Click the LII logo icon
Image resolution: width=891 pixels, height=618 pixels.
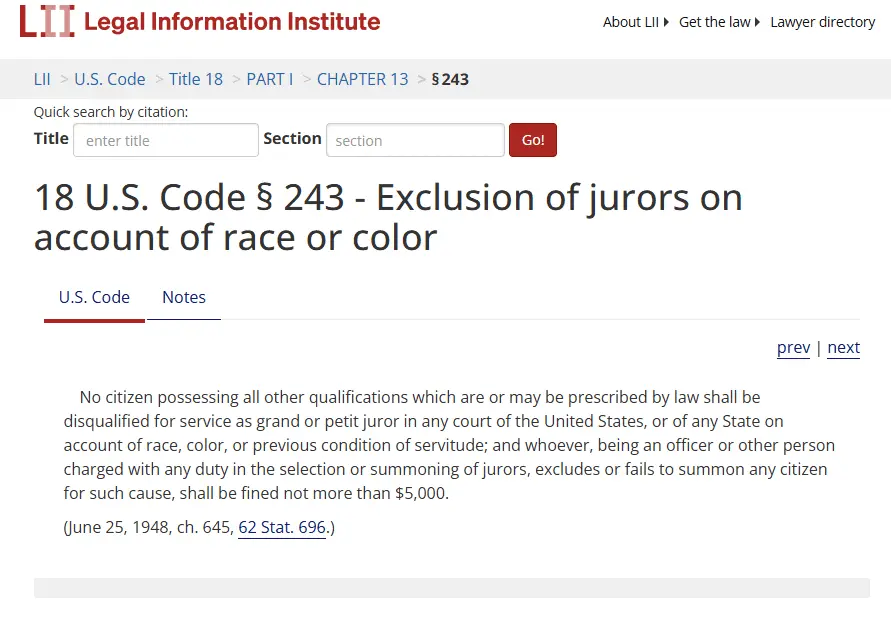[x=47, y=21]
